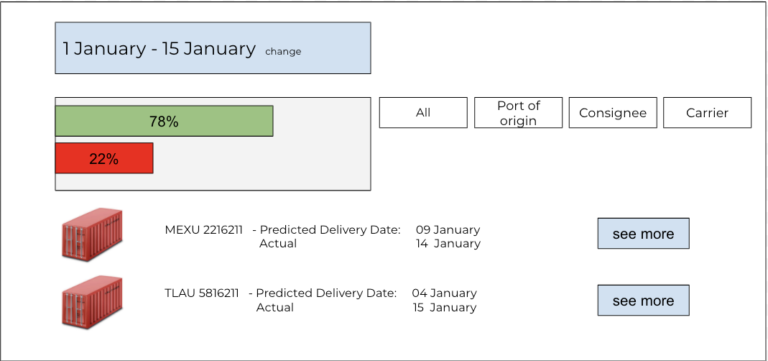Click the 09 January predicted delivery date
768x361 pixels.
(x=448, y=230)
